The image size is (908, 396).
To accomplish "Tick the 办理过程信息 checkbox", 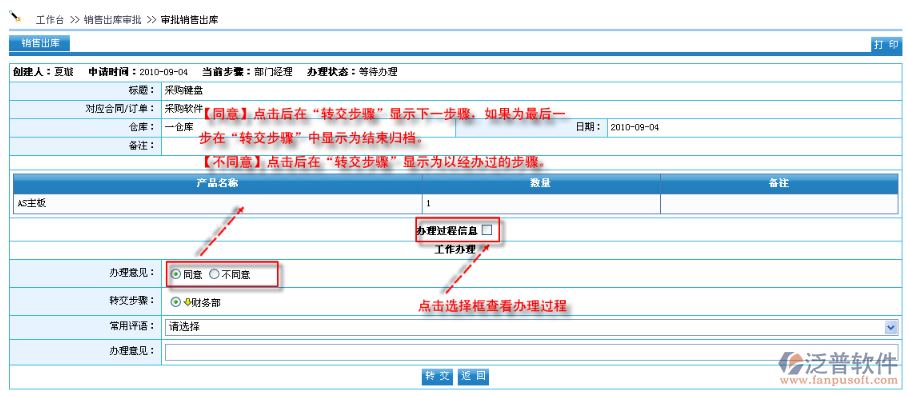I will [x=487, y=230].
